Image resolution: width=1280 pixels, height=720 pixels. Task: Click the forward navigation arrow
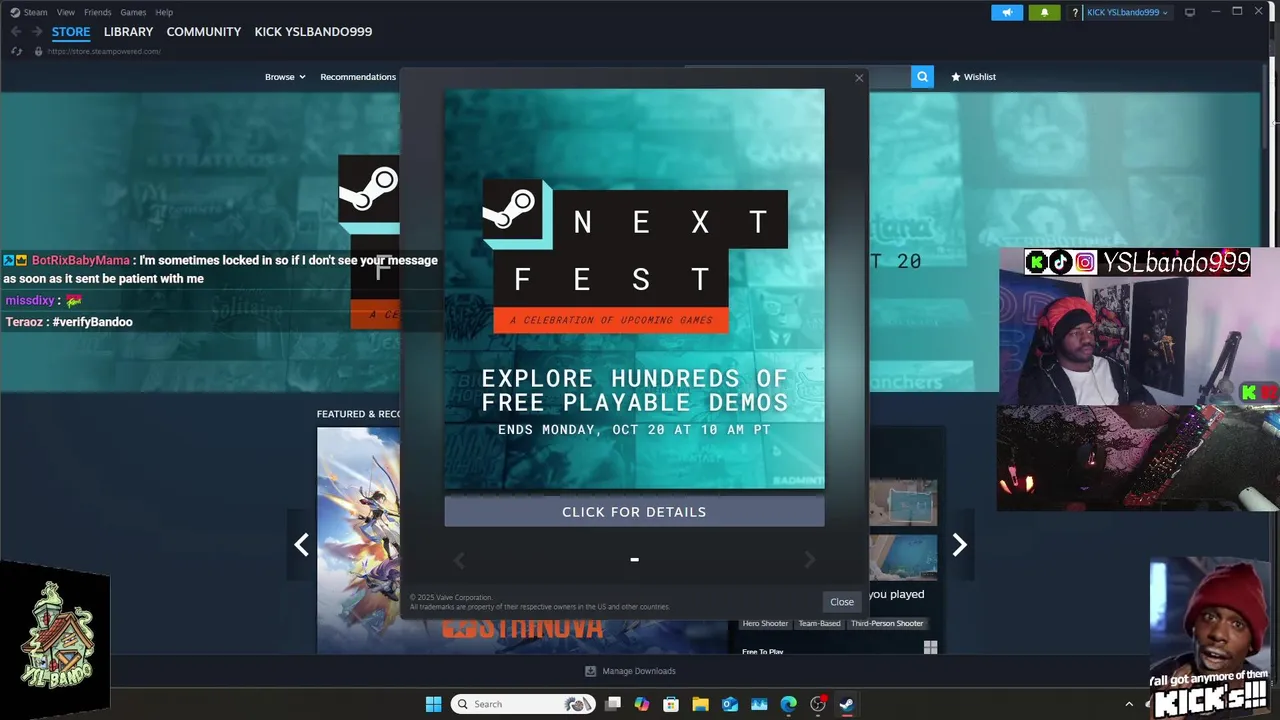[37, 32]
